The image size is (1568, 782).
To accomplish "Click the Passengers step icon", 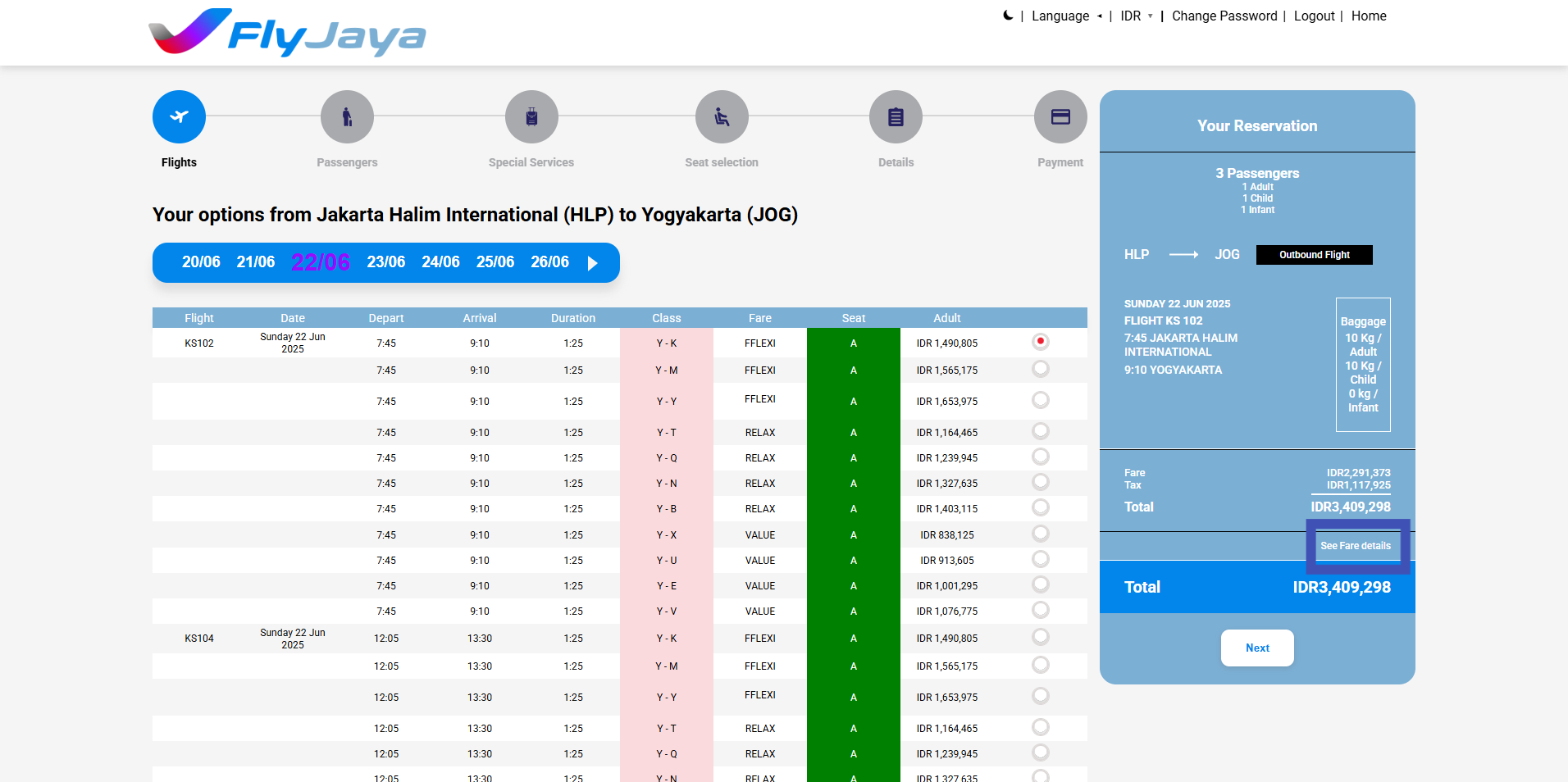I will point(347,117).
